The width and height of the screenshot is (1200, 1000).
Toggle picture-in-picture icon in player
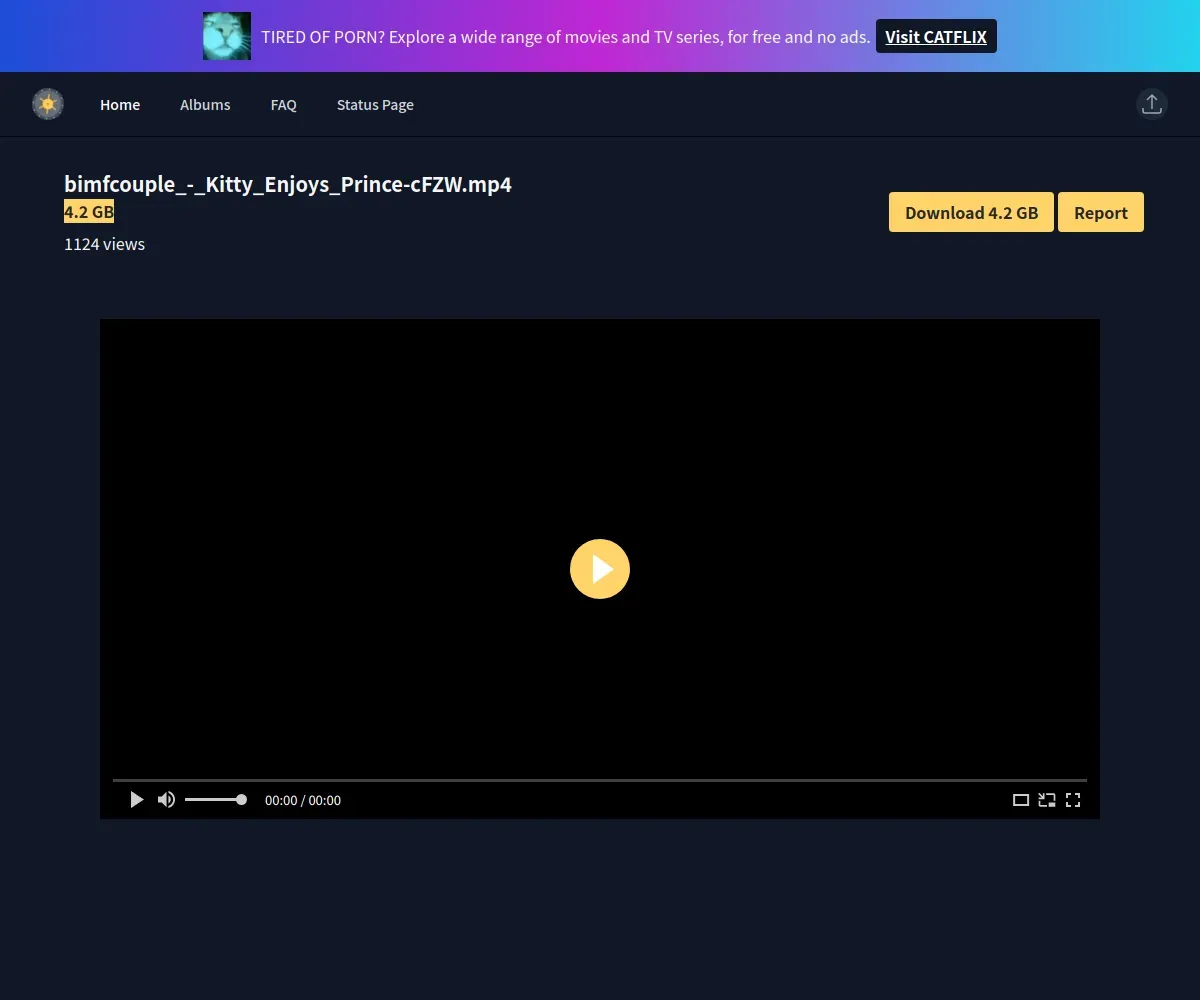click(x=1047, y=800)
